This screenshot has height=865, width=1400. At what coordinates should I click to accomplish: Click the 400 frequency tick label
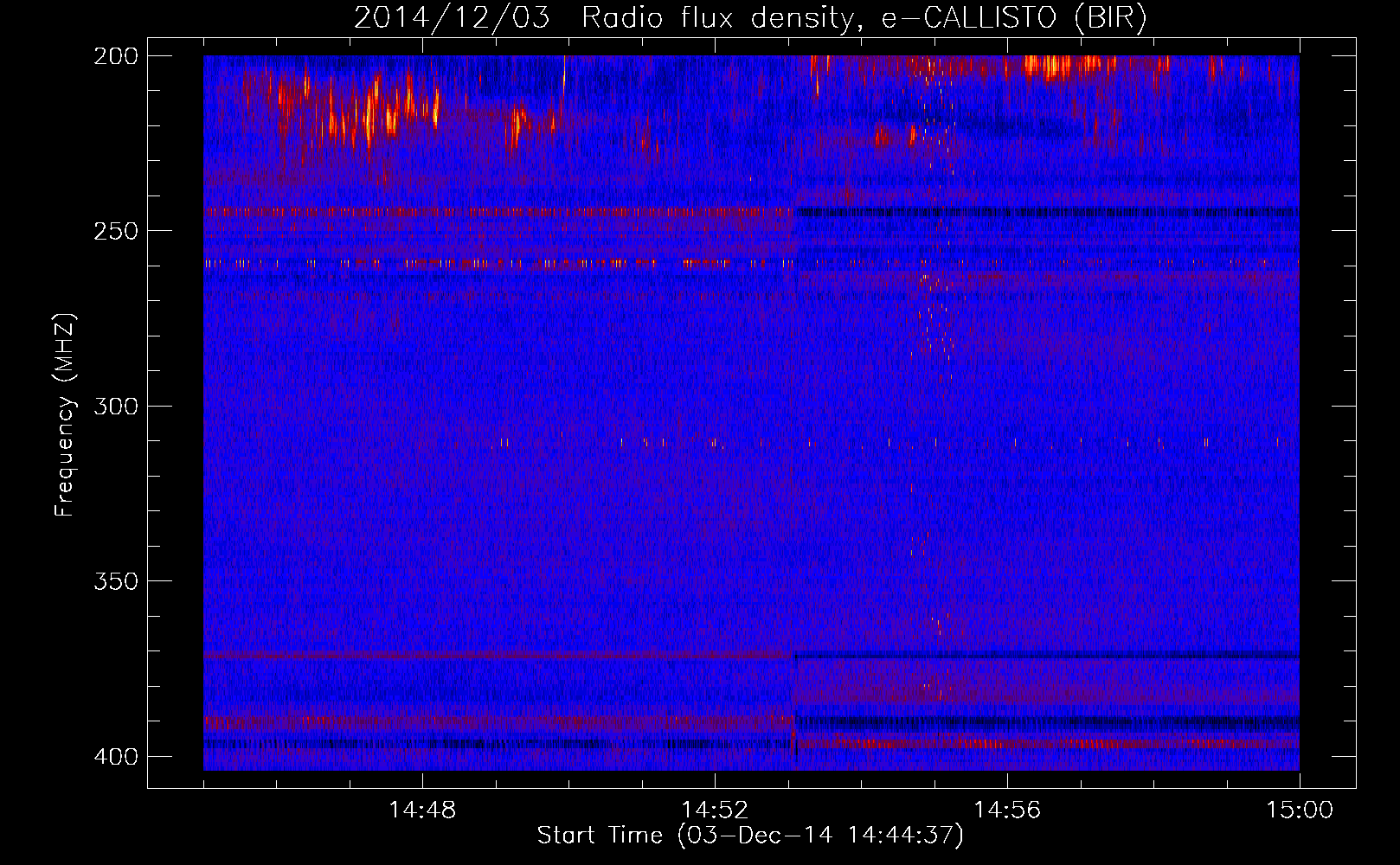[x=115, y=757]
